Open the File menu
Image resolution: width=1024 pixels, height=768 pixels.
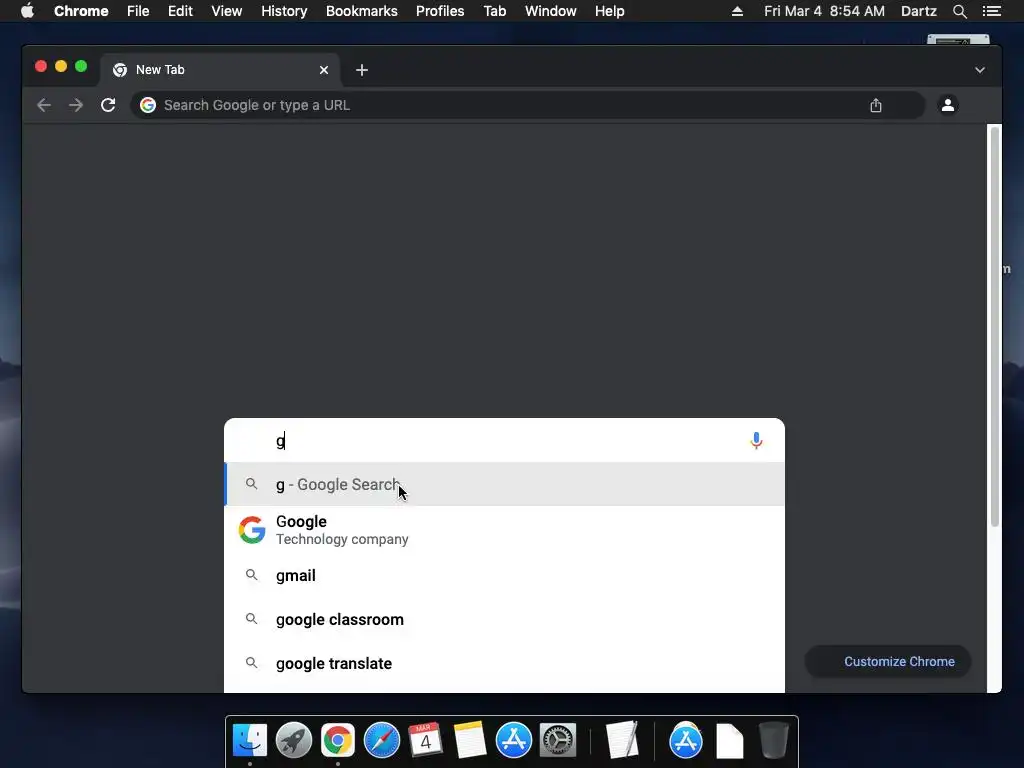tap(138, 11)
